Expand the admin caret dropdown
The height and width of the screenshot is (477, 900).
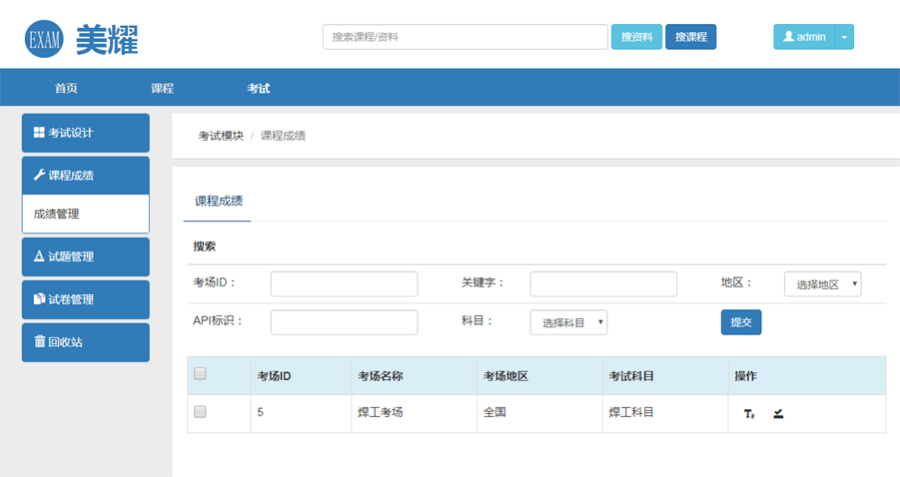click(844, 37)
